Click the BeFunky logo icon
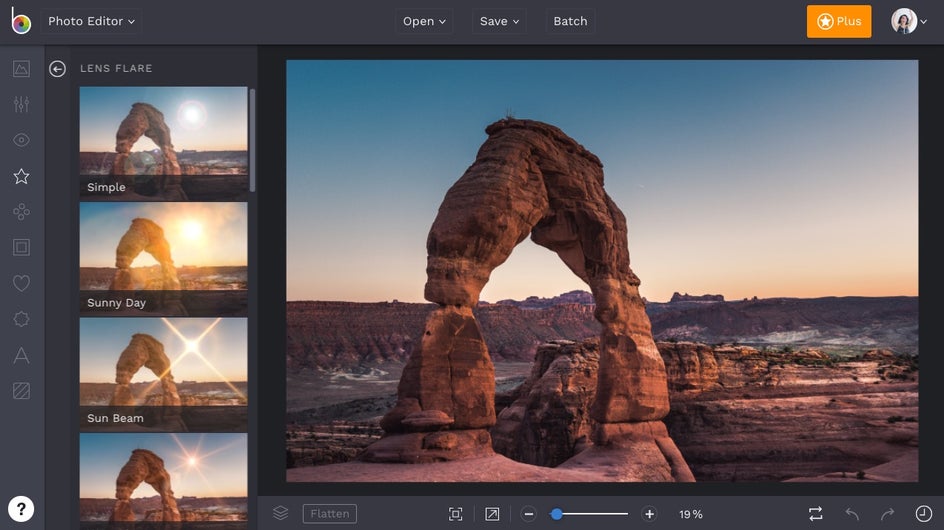 pyautogui.click(x=20, y=21)
